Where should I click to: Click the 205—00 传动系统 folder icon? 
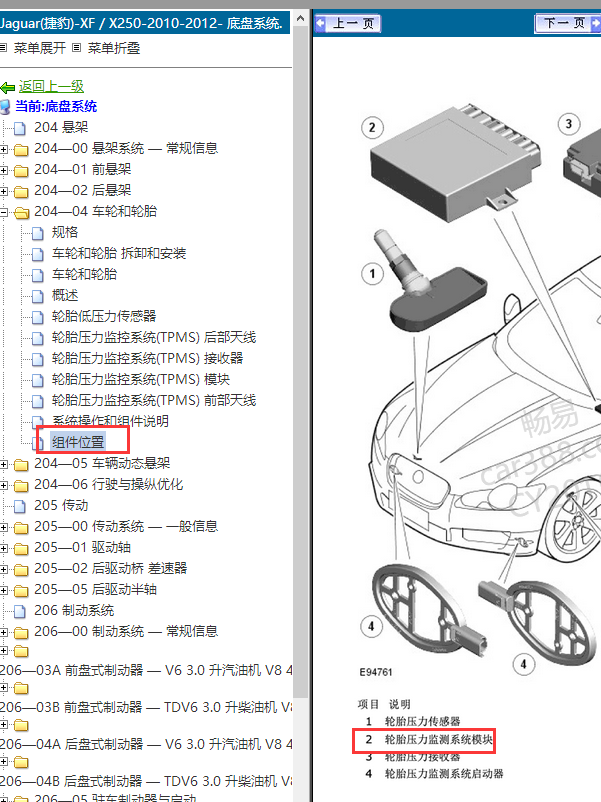pyautogui.click(x=21, y=527)
